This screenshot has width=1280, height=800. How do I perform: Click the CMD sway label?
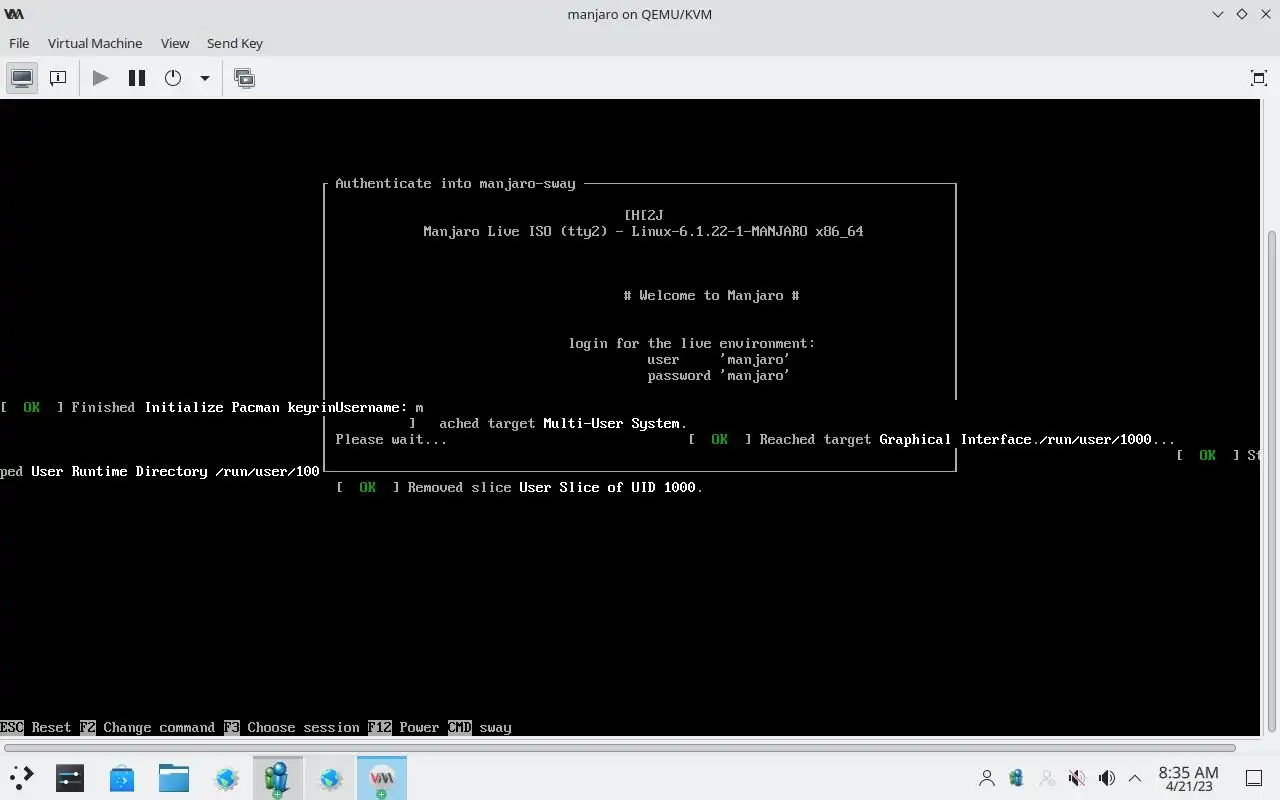480,727
